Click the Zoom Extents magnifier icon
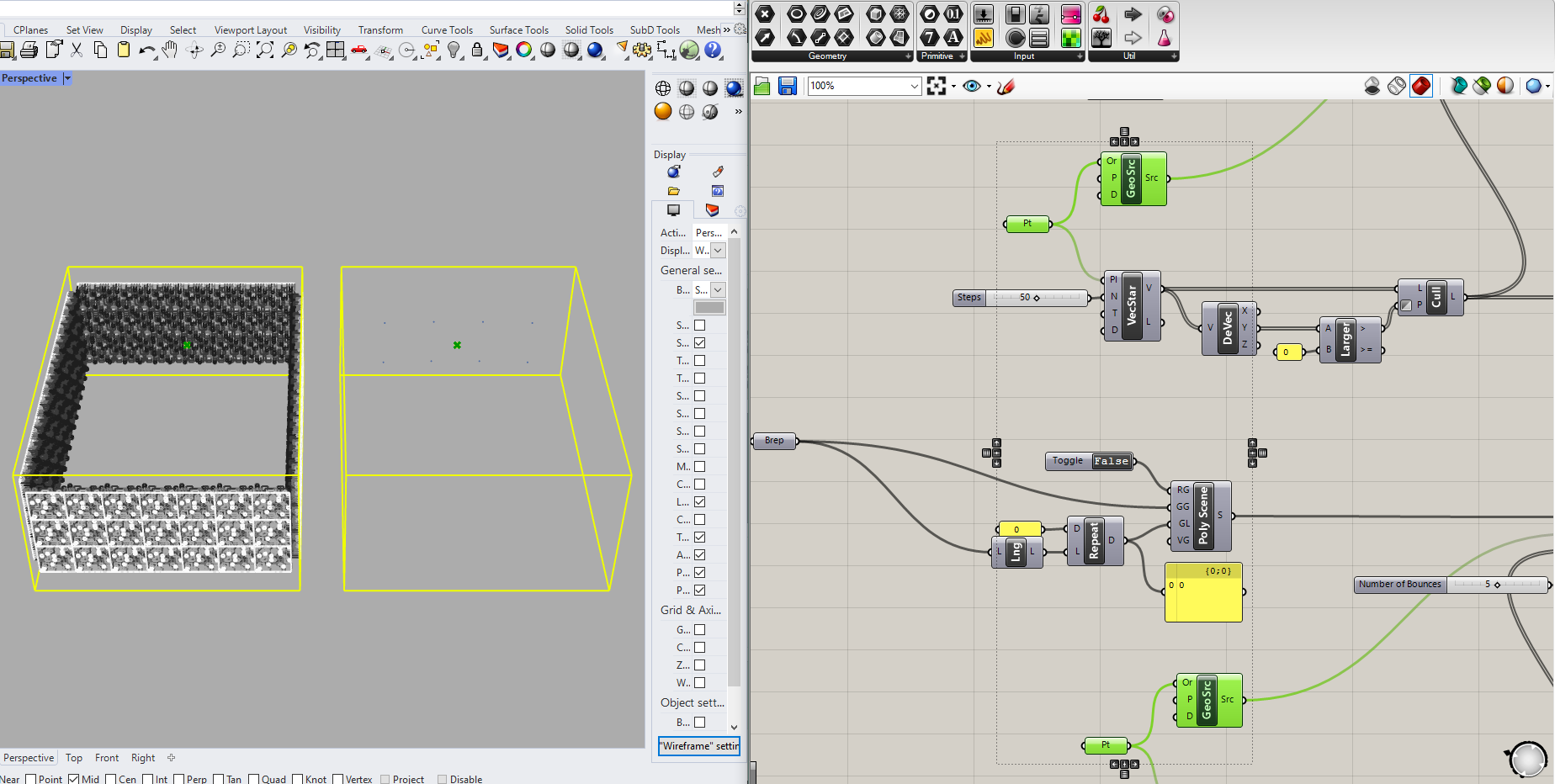 [x=265, y=50]
